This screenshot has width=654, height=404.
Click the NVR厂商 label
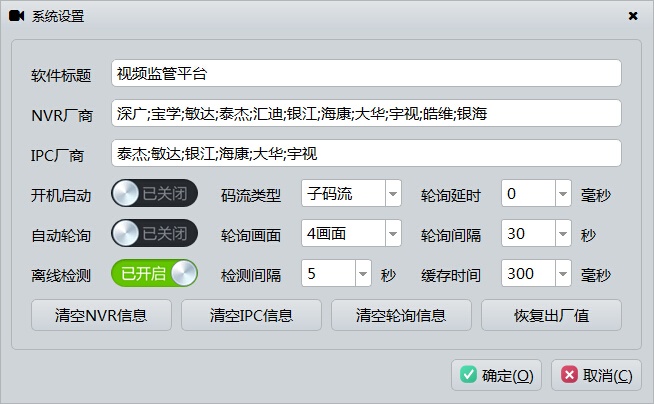point(62,115)
